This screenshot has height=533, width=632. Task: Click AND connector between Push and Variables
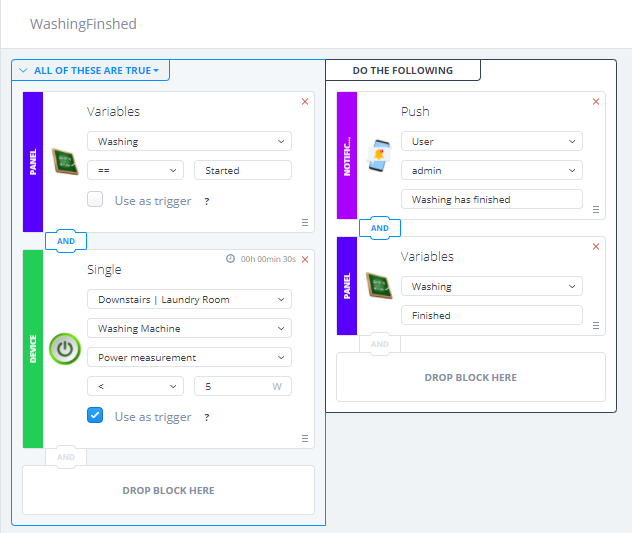tap(380, 228)
